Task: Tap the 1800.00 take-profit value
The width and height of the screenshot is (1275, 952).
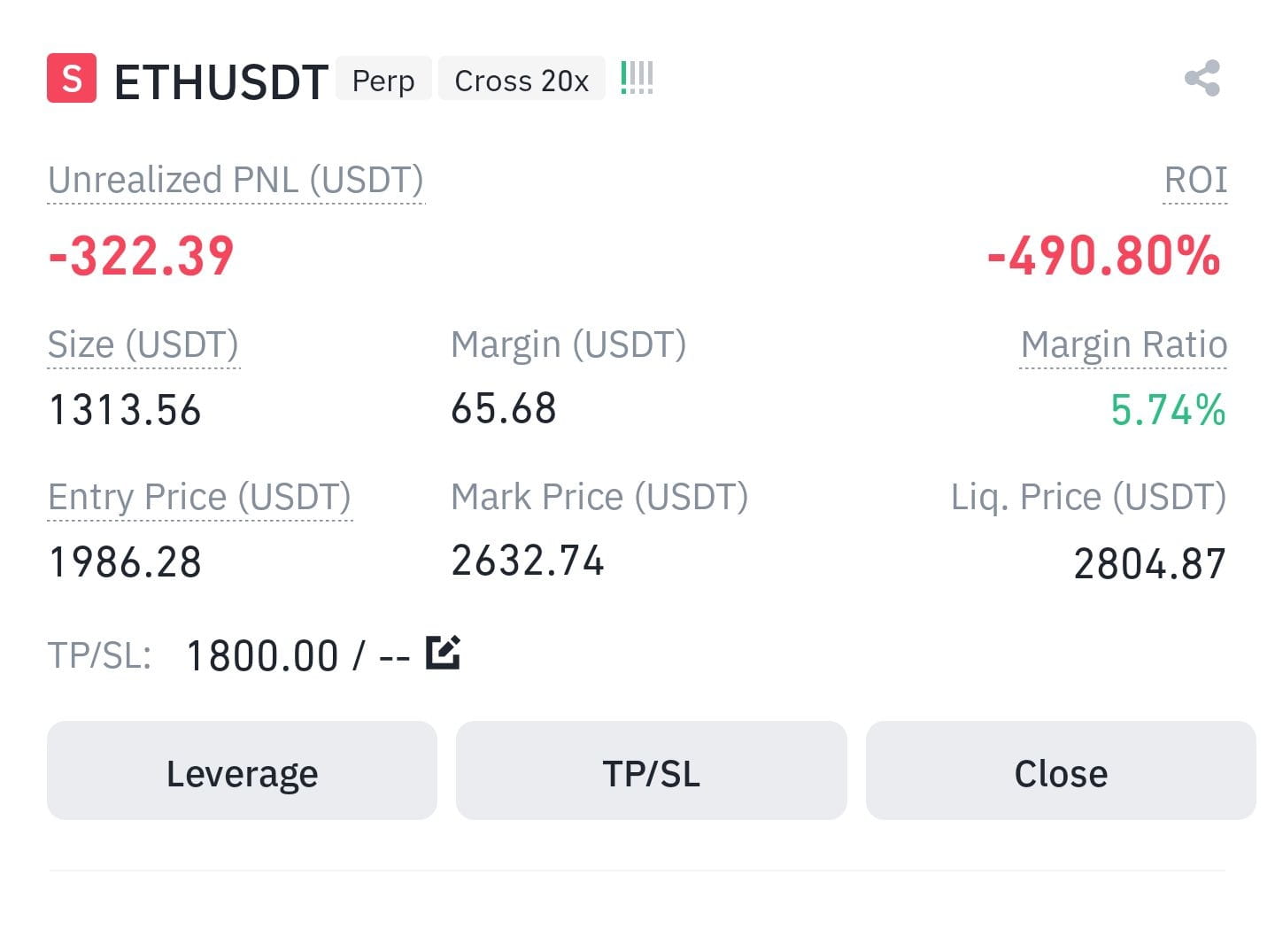Action: pyautogui.click(x=262, y=656)
